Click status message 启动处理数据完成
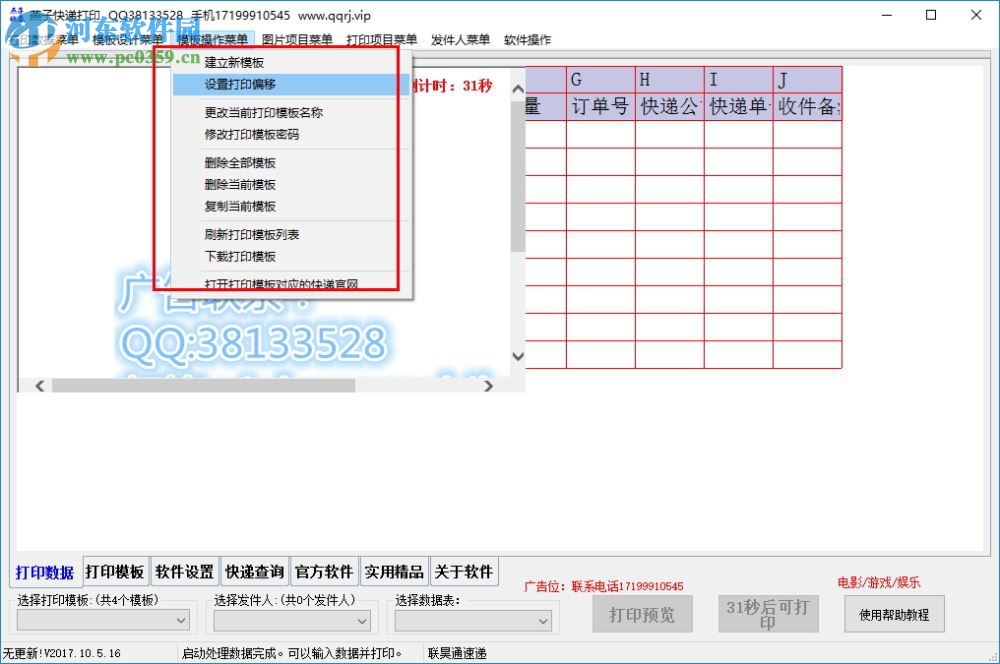The image size is (1000, 664). tap(292, 653)
